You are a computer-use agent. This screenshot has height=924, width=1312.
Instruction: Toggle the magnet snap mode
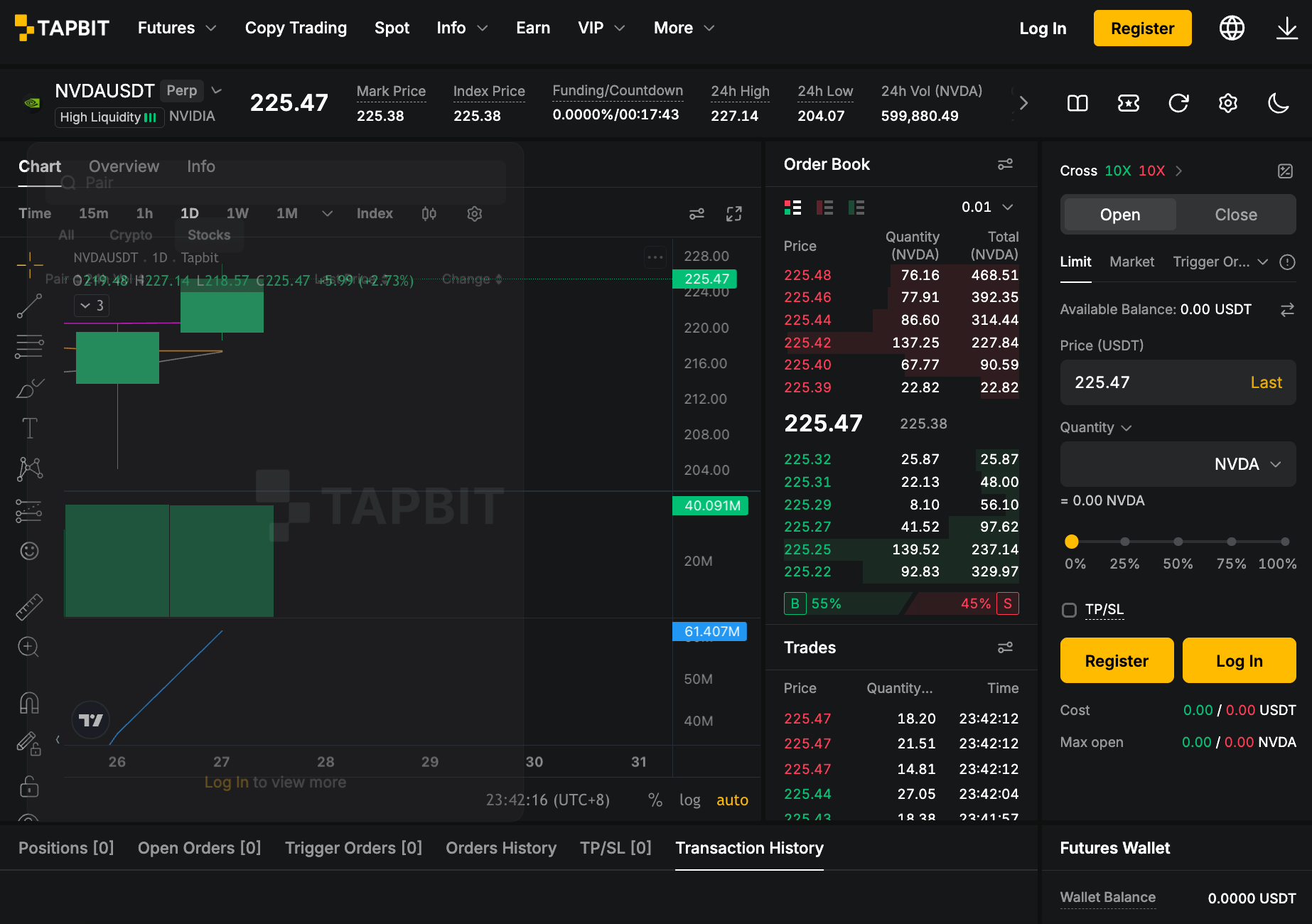coord(29,702)
